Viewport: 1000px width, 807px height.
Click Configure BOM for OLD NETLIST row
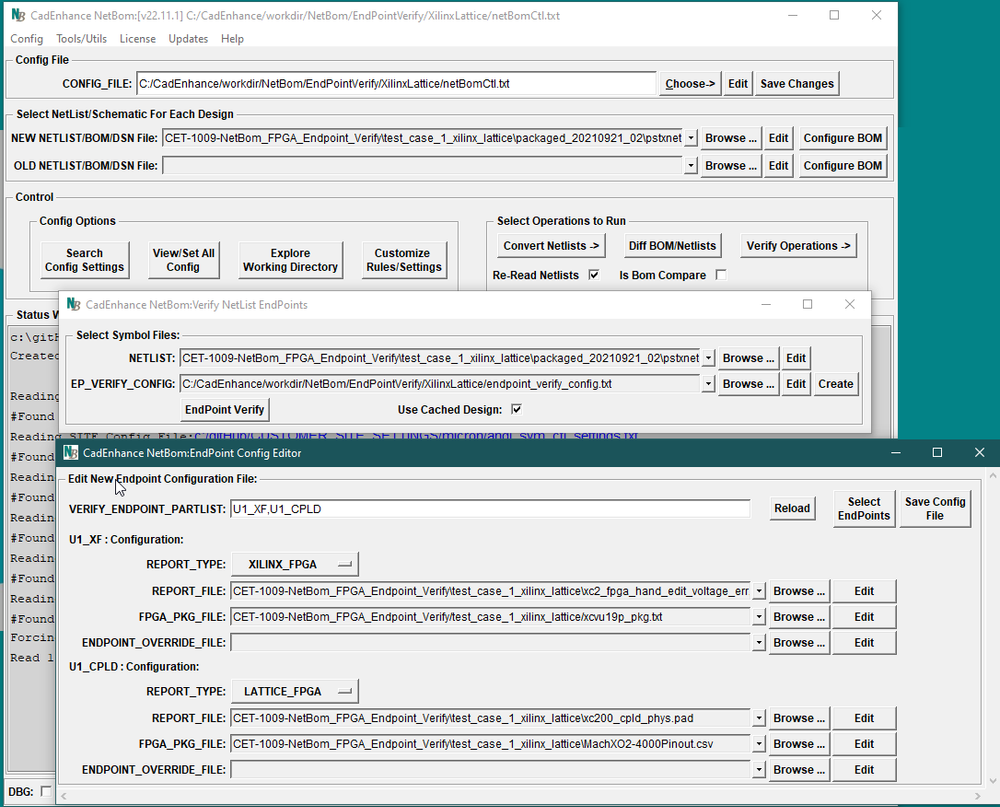click(842, 165)
